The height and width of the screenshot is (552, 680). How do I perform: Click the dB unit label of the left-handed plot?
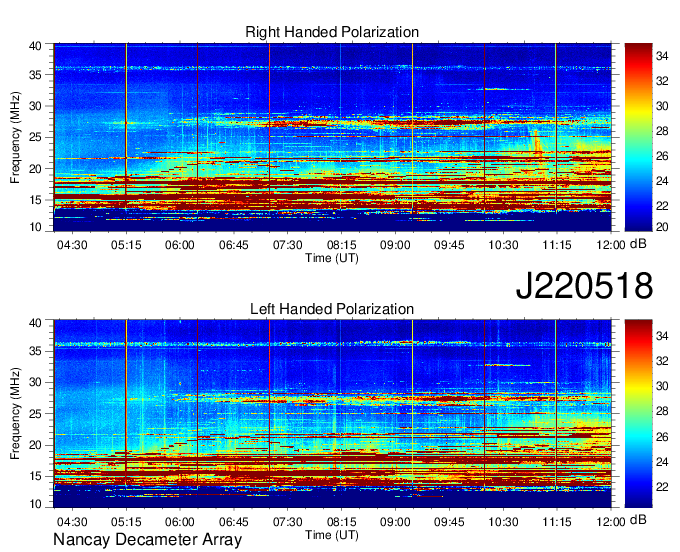[x=638, y=519]
